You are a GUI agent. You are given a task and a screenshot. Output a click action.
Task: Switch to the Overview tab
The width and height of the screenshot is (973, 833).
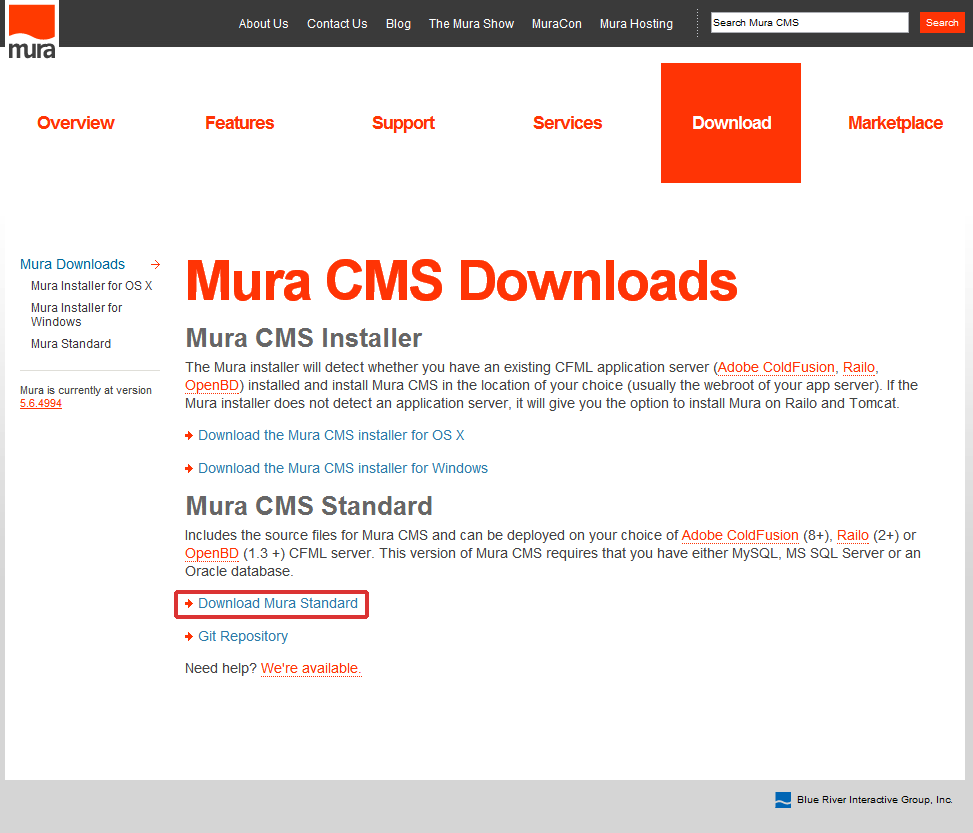pos(76,123)
